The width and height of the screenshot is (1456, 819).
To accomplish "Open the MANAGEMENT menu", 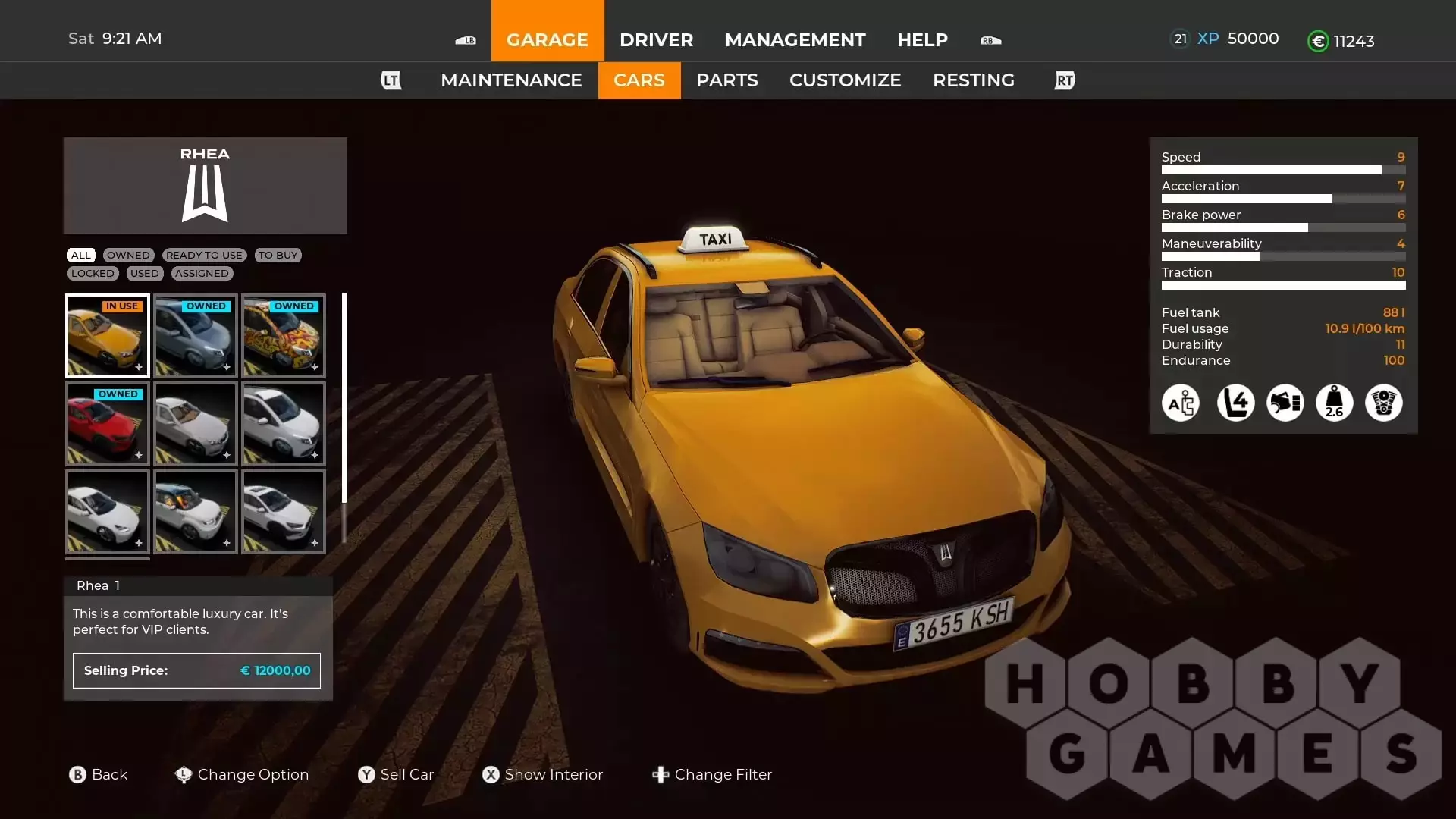I will [795, 39].
